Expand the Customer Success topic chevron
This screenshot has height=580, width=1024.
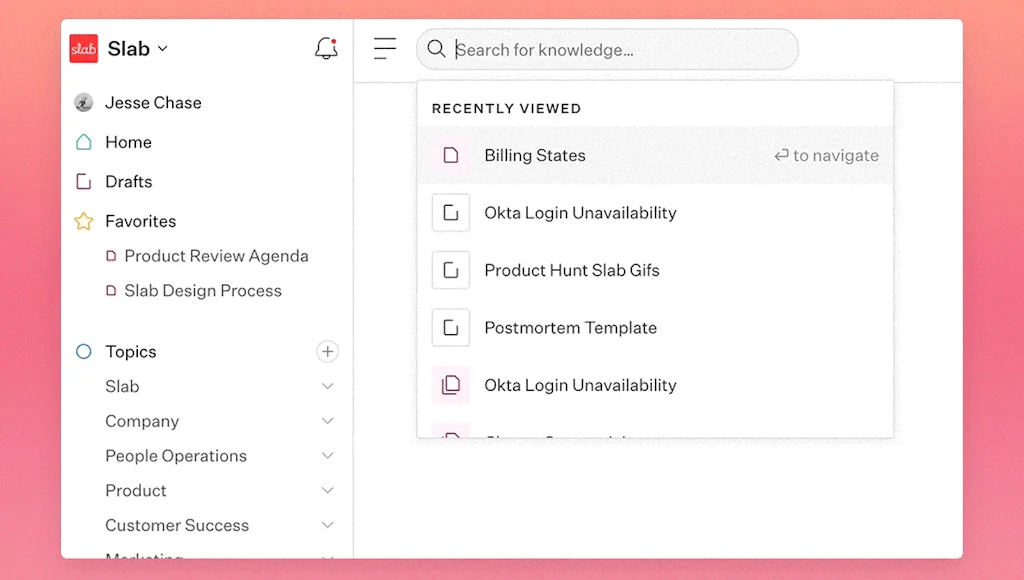pyautogui.click(x=327, y=526)
